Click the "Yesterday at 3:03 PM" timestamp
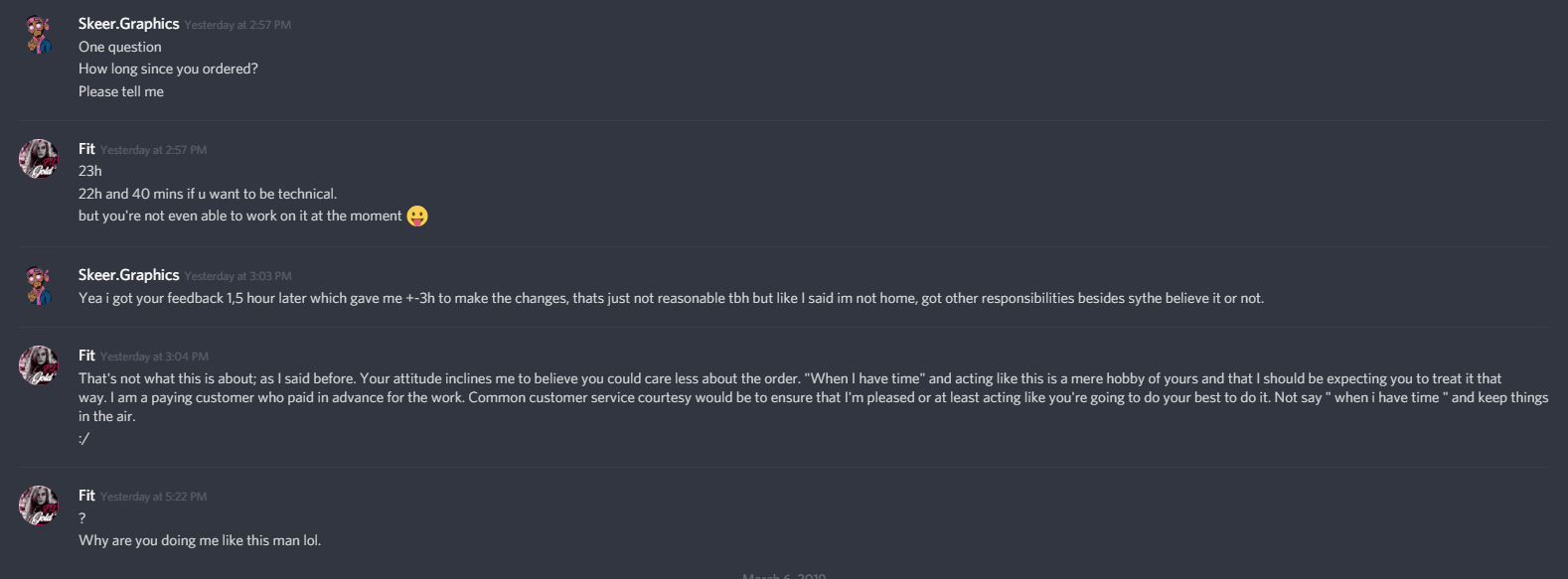Viewport: 1568px width, 579px height. pos(237,276)
